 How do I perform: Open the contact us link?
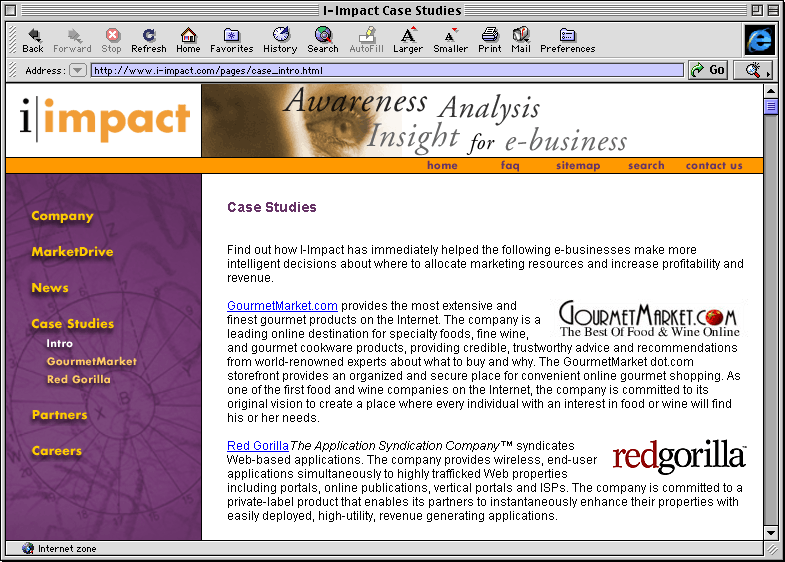click(x=714, y=166)
